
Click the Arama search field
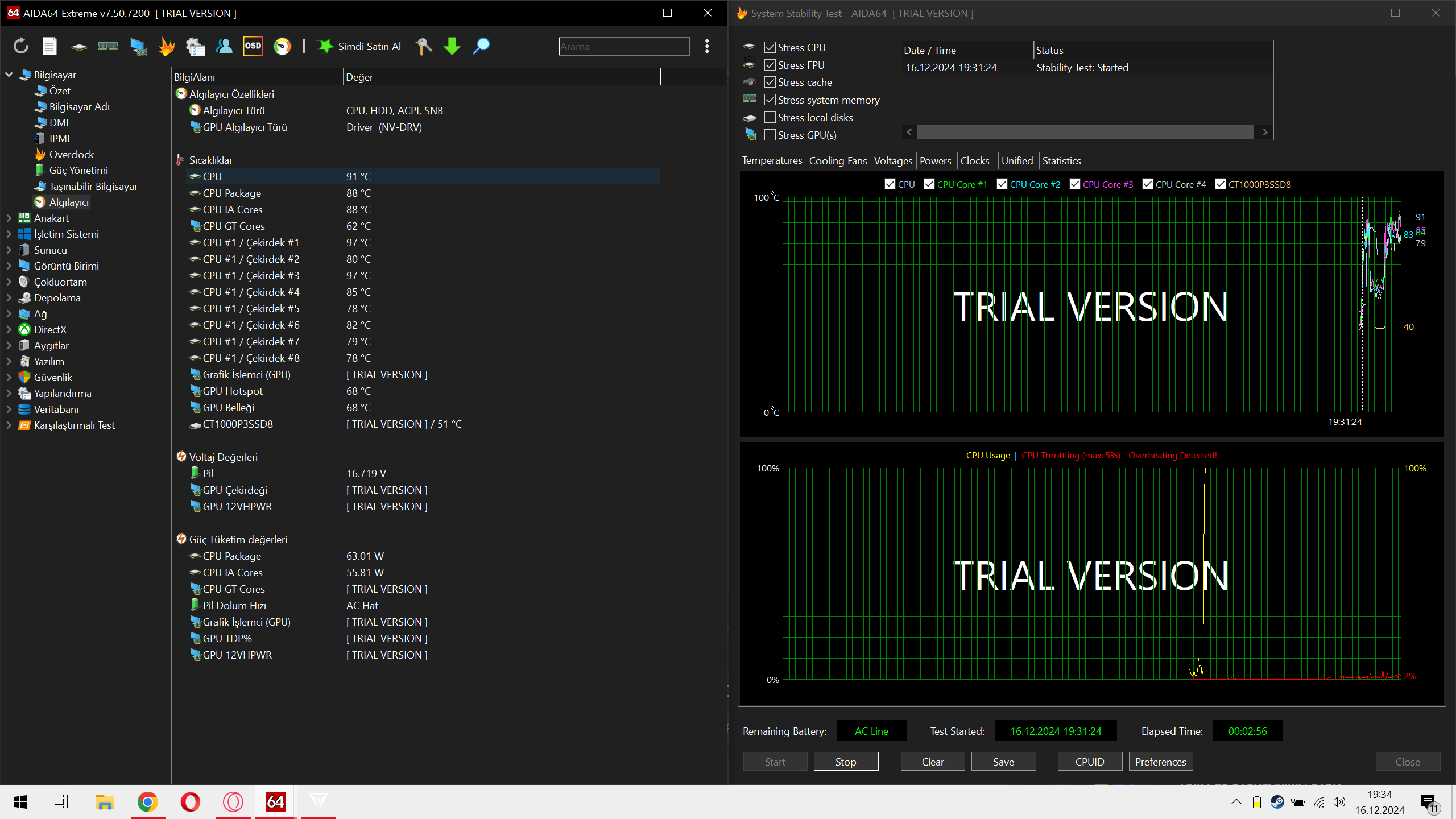tap(624, 47)
